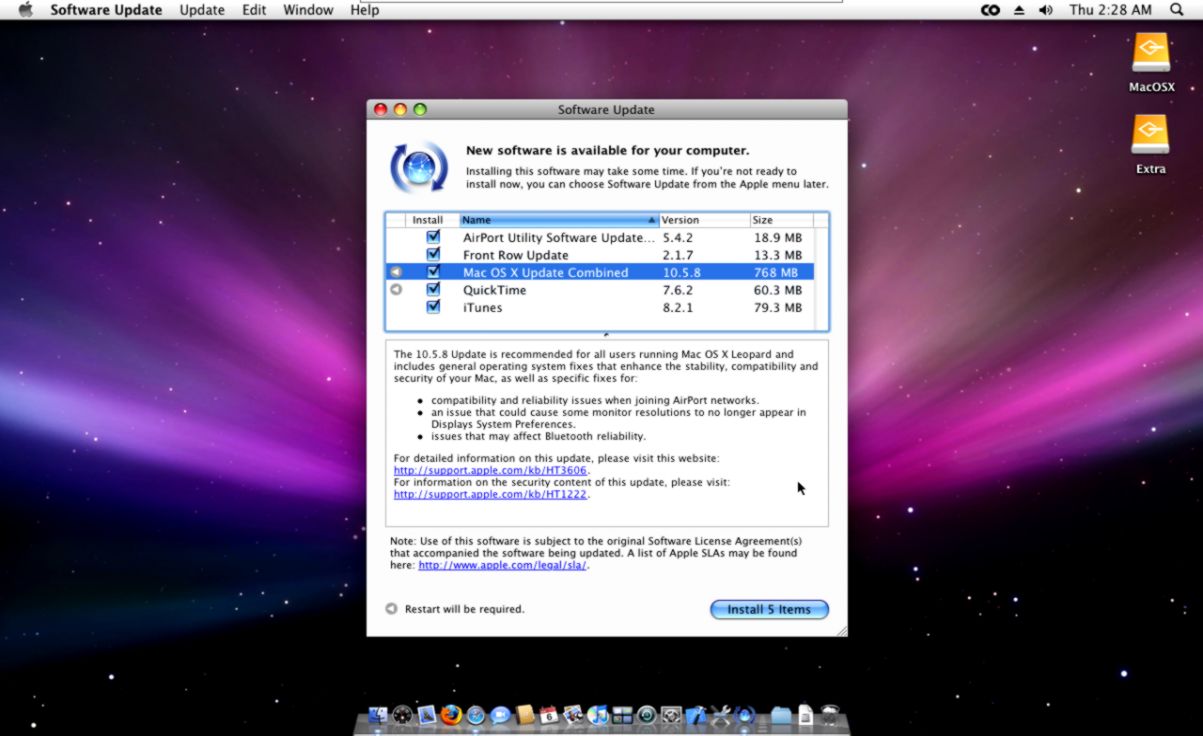Click the 768 MB size cell

(776, 272)
